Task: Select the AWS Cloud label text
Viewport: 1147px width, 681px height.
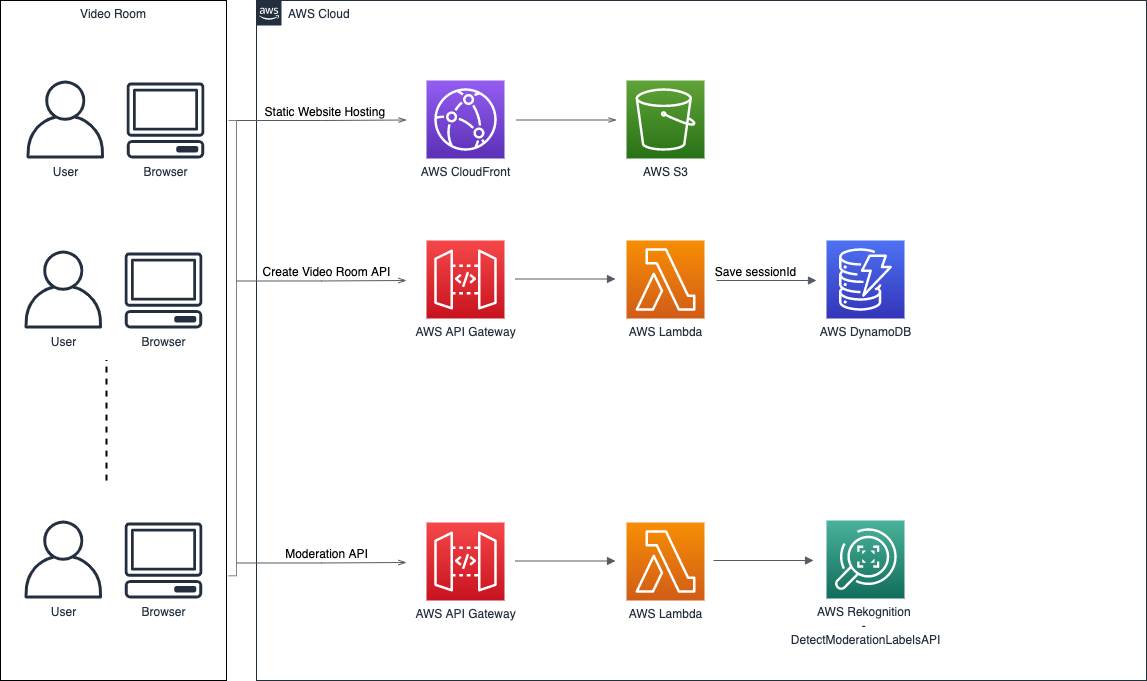Action: [x=318, y=14]
